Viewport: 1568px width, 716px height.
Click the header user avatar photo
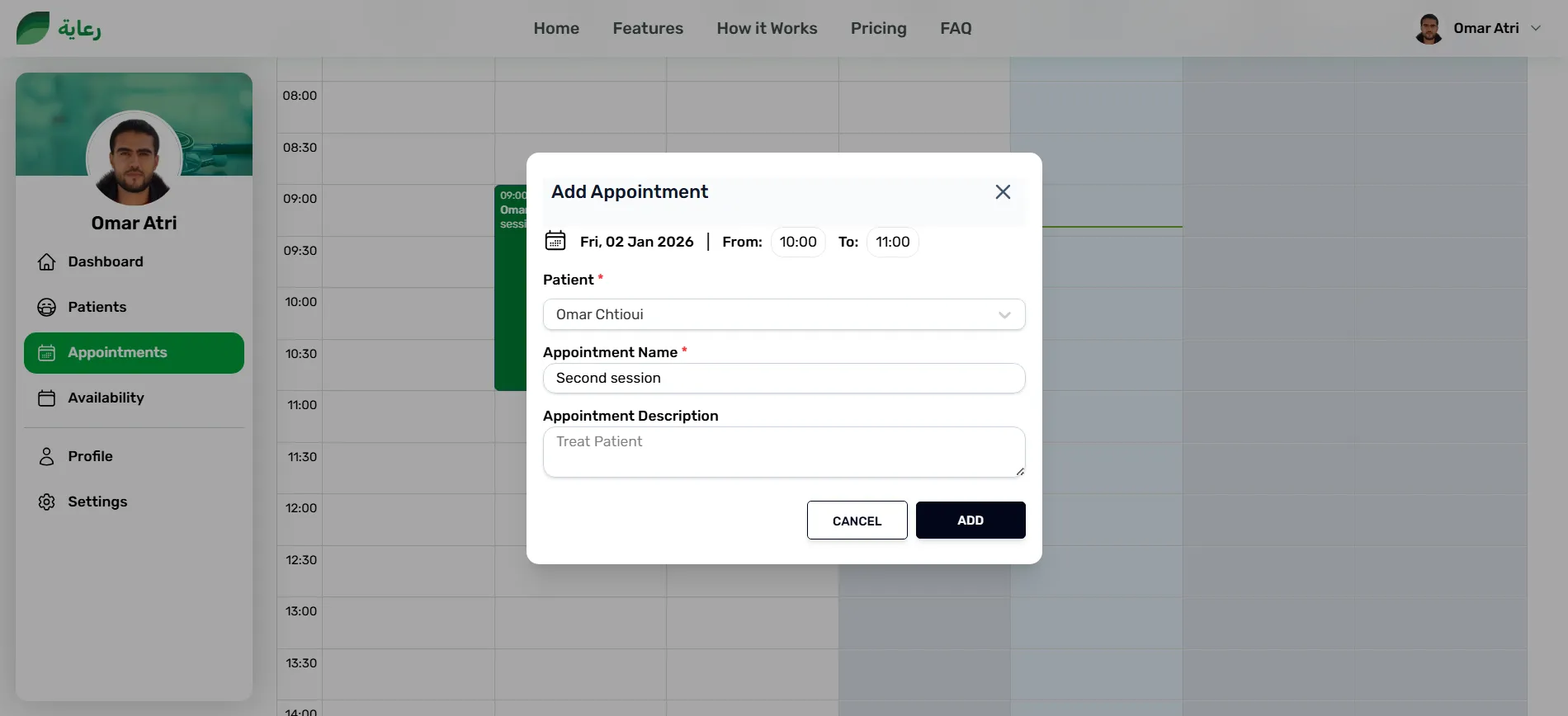[1429, 28]
